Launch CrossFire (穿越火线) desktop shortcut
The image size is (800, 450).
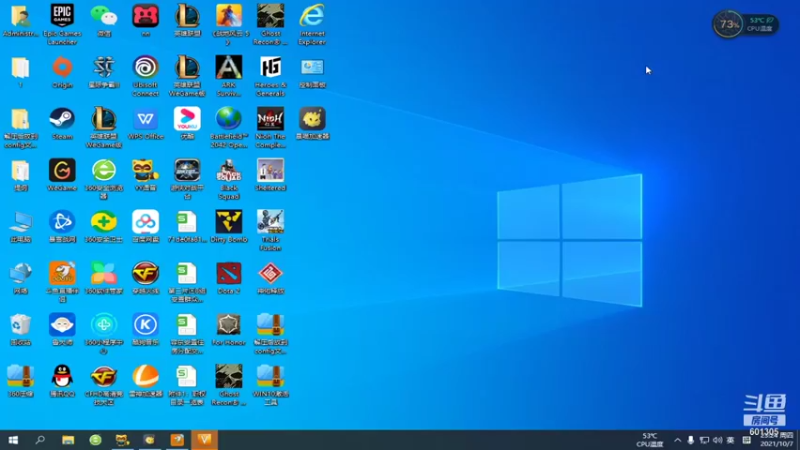click(145, 278)
